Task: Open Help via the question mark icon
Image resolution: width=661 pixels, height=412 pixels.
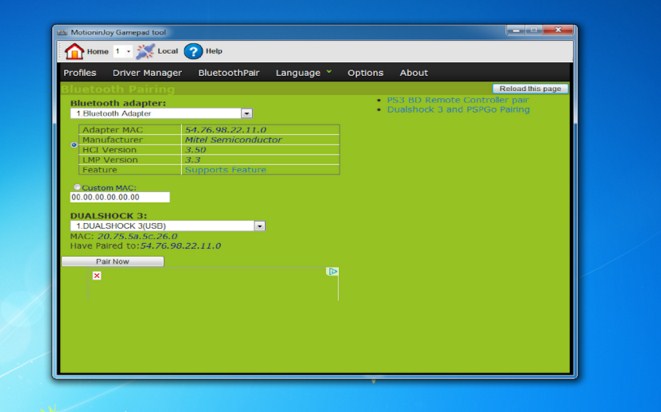Action: point(193,51)
